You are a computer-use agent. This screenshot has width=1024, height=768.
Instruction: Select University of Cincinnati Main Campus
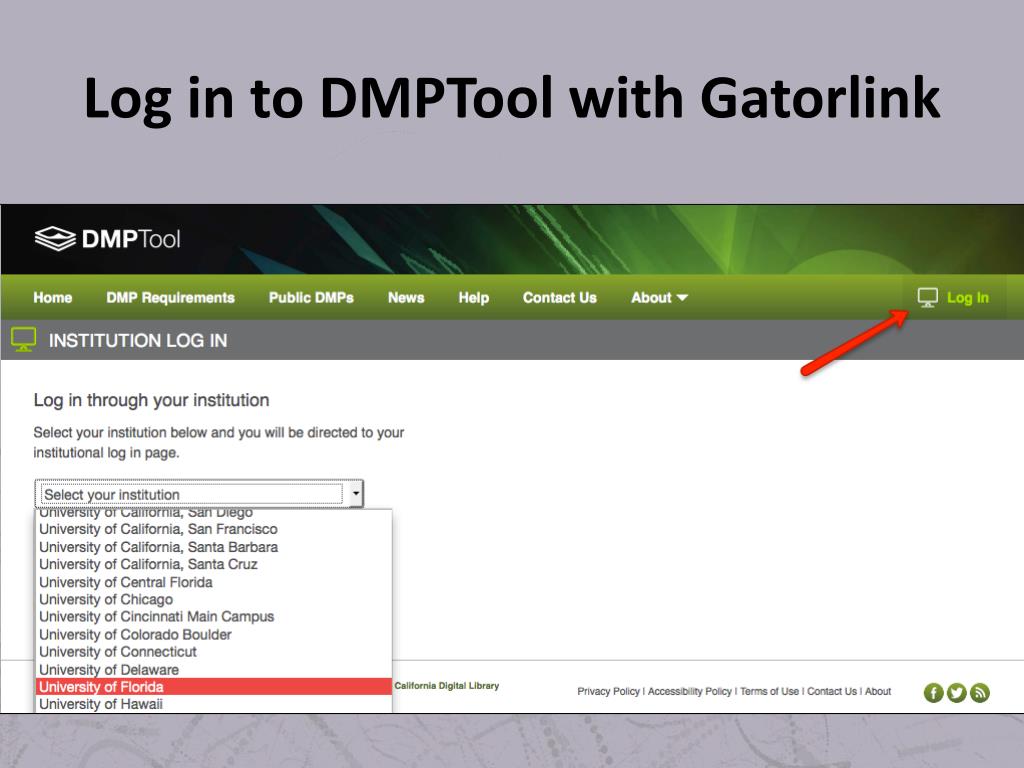coord(213,616)
